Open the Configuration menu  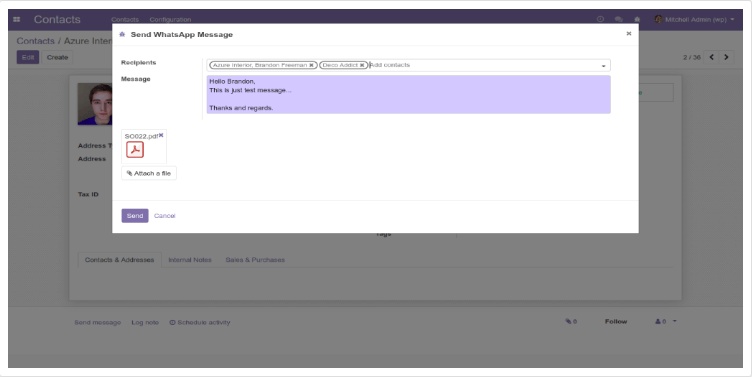(170, 20)
